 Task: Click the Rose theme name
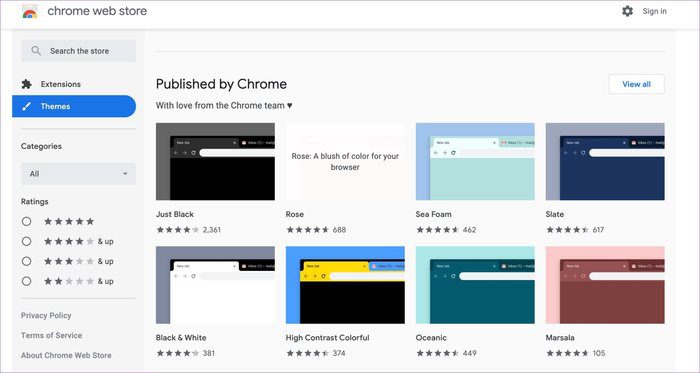(x=295, y=214)
